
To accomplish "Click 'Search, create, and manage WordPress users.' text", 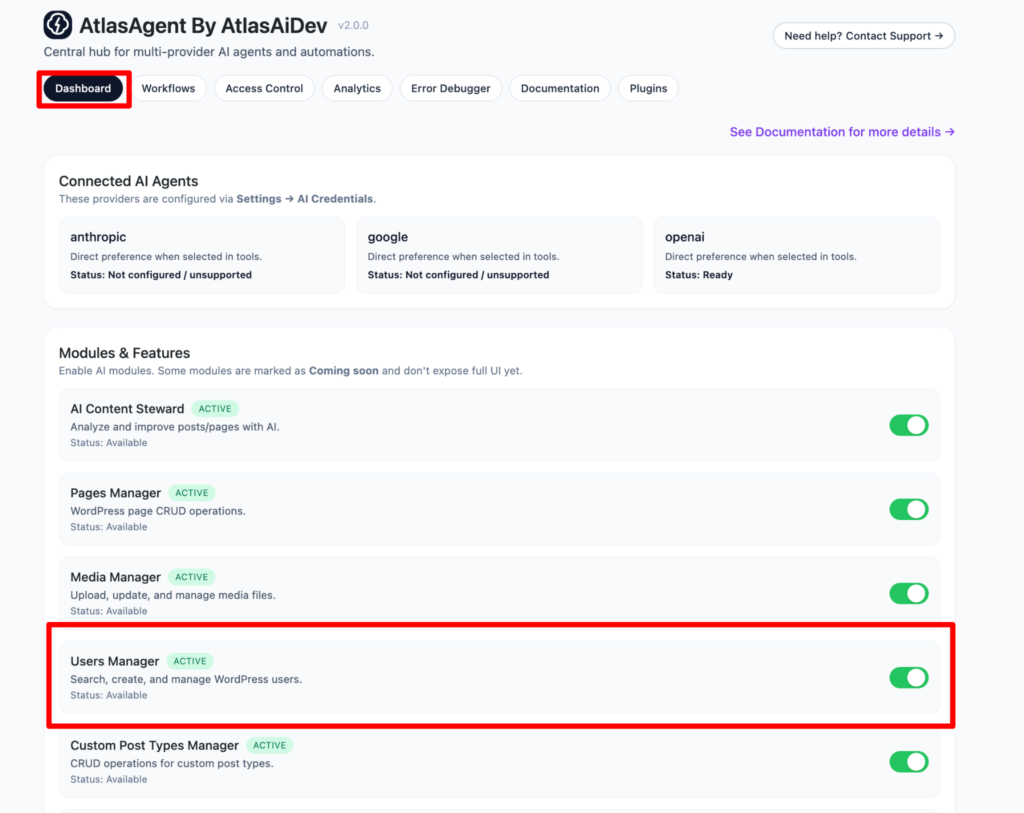I will [186, 680].
